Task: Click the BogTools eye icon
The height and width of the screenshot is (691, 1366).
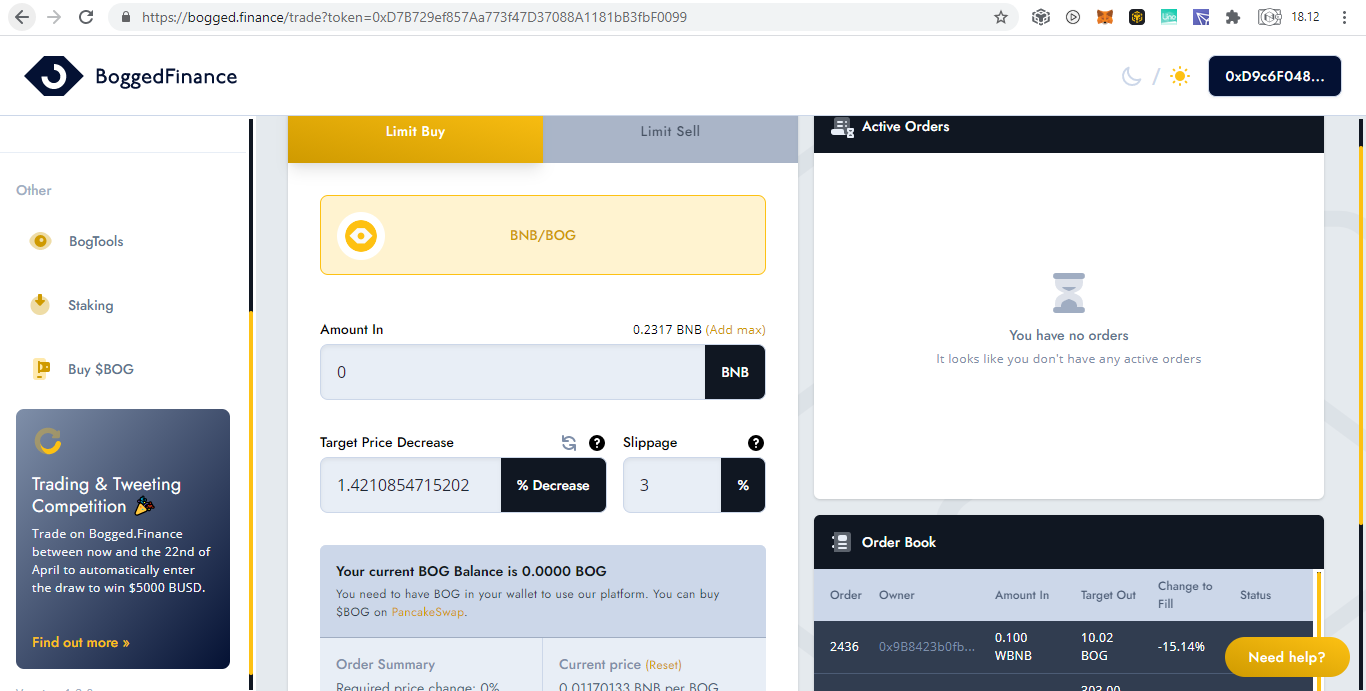Action: 40,241
